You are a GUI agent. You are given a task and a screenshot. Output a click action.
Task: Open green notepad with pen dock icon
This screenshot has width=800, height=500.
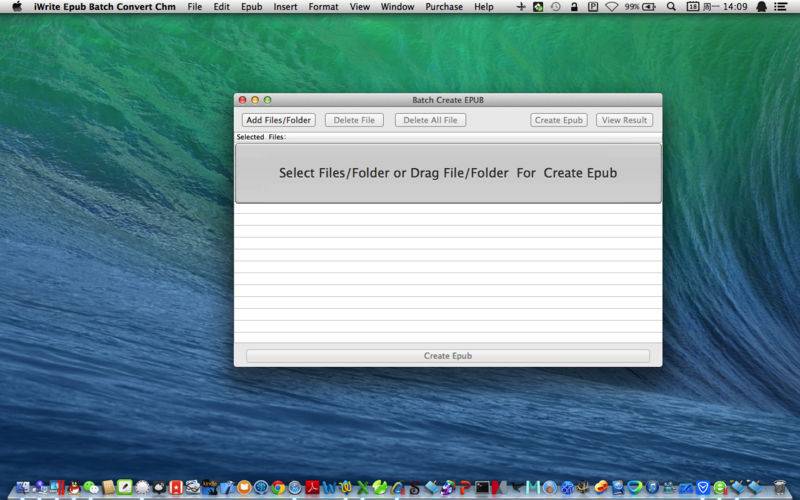click(x=125, y=488)
